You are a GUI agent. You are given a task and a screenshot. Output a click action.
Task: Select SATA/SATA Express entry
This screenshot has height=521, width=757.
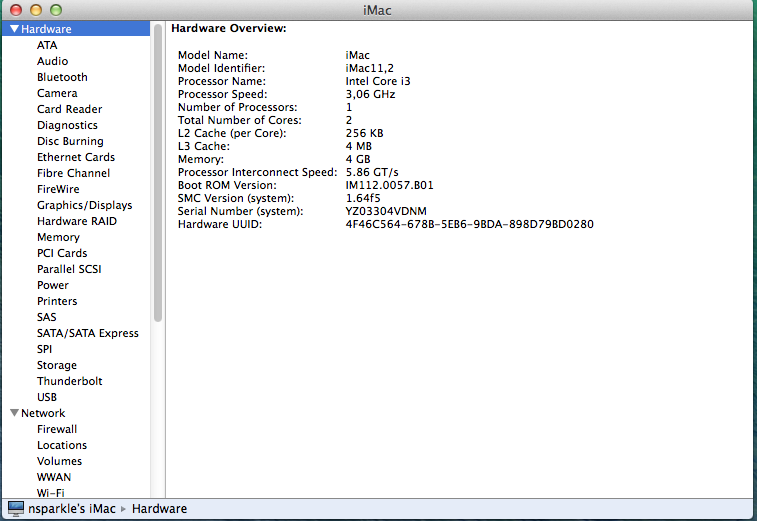click(88, 333)
